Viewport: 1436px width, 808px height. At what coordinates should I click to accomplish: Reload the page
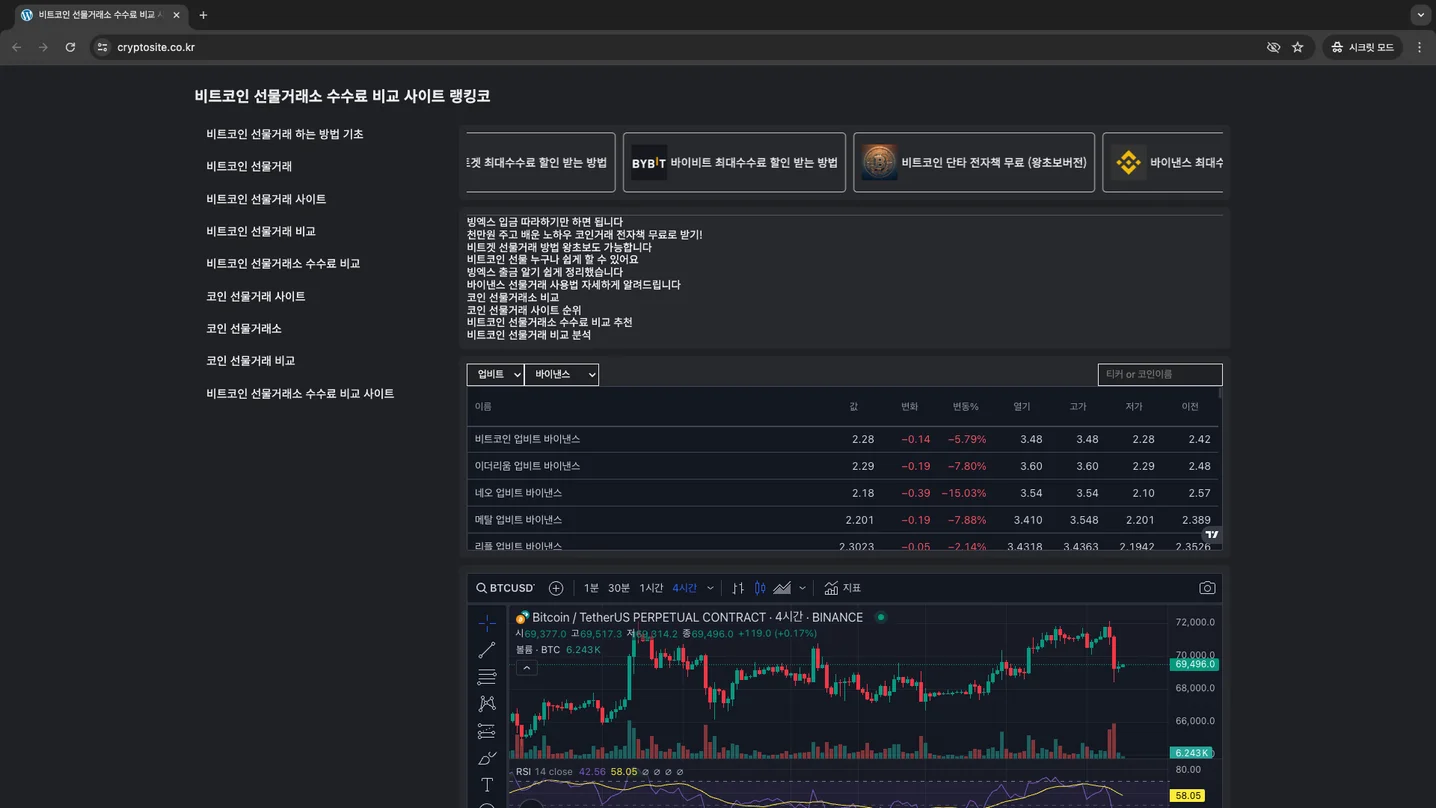[70, 47]
